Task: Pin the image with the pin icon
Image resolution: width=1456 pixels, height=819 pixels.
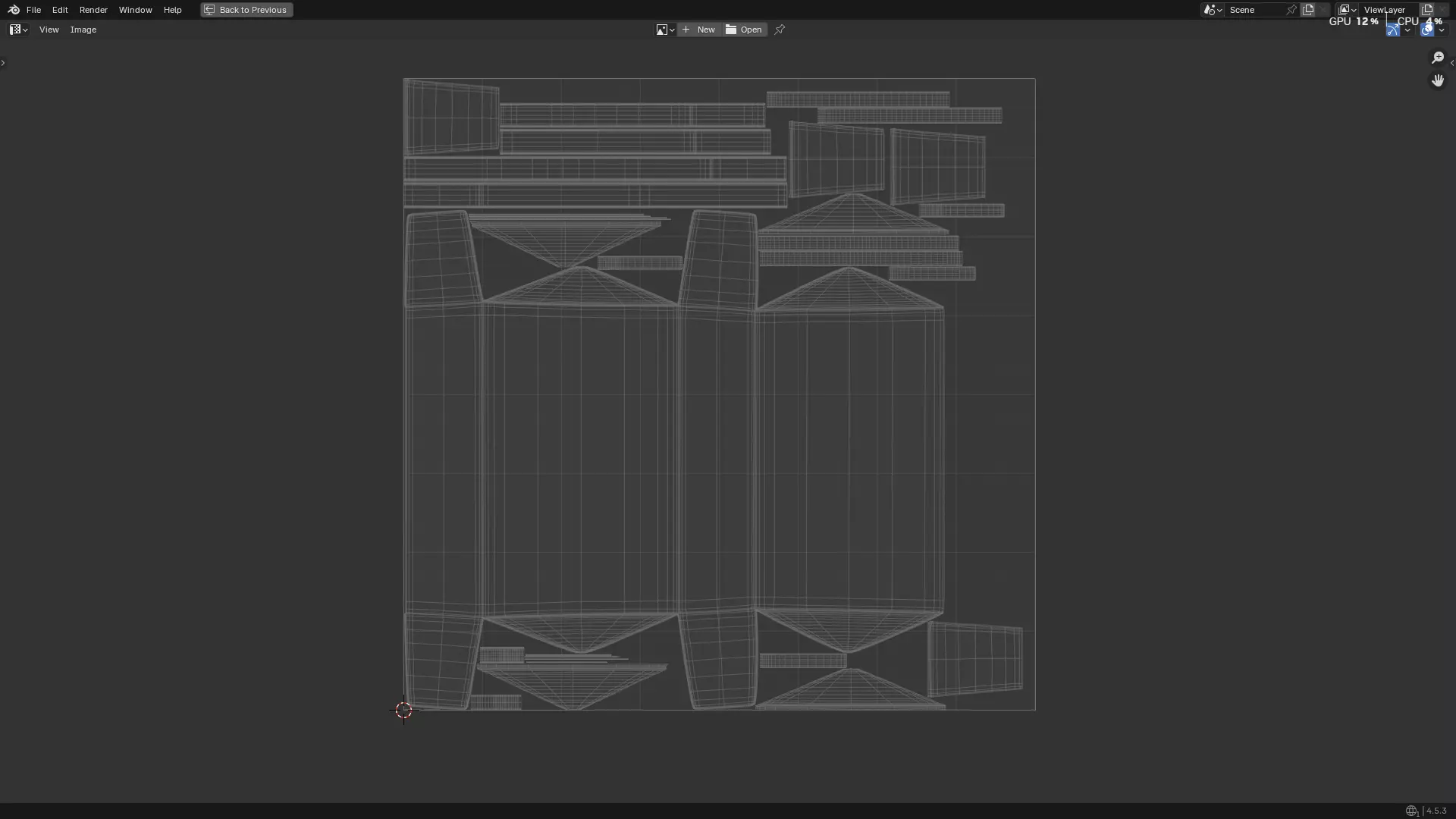Action: tap(780, 30)
